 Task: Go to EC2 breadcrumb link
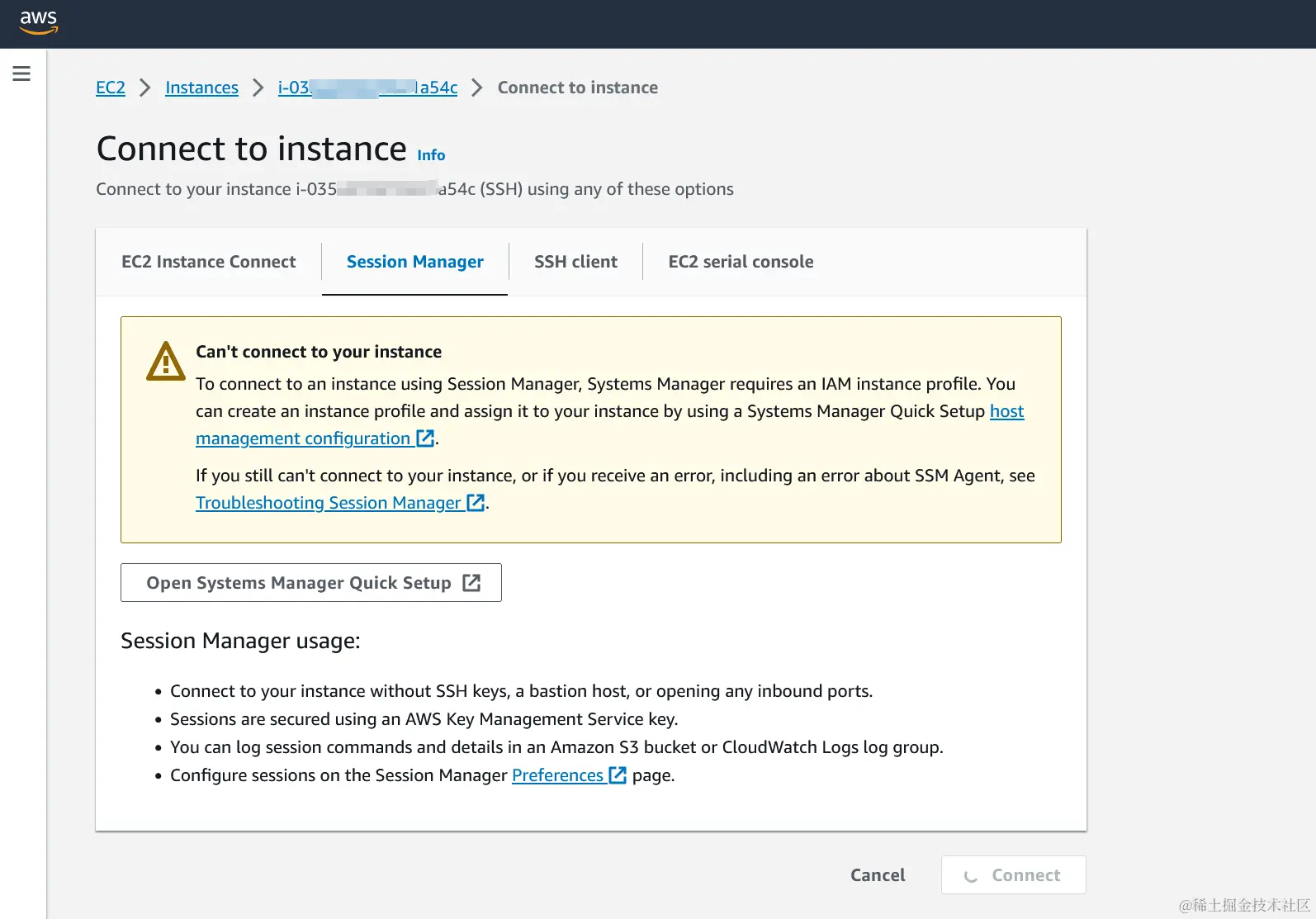(111, 88)
